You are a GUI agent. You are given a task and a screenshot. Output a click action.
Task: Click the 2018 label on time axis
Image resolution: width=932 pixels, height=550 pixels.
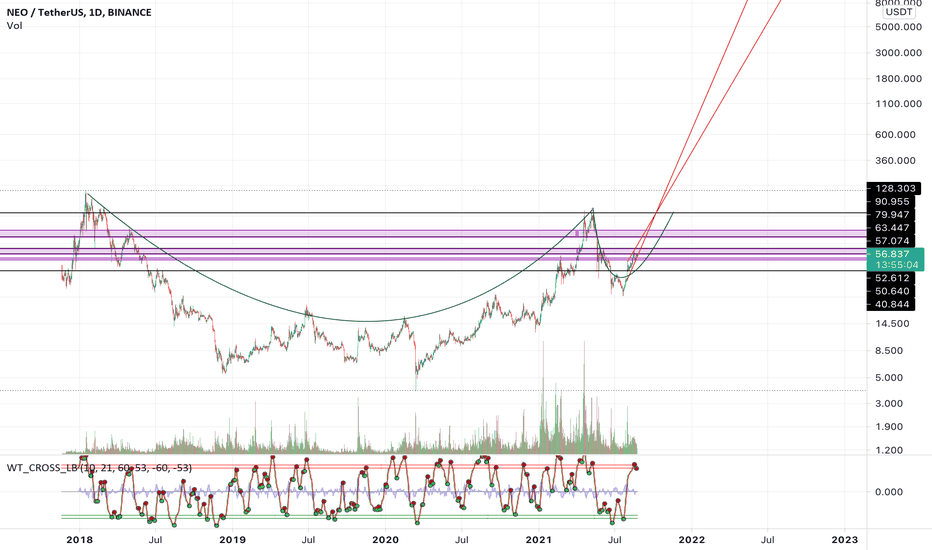click(79, 540)
